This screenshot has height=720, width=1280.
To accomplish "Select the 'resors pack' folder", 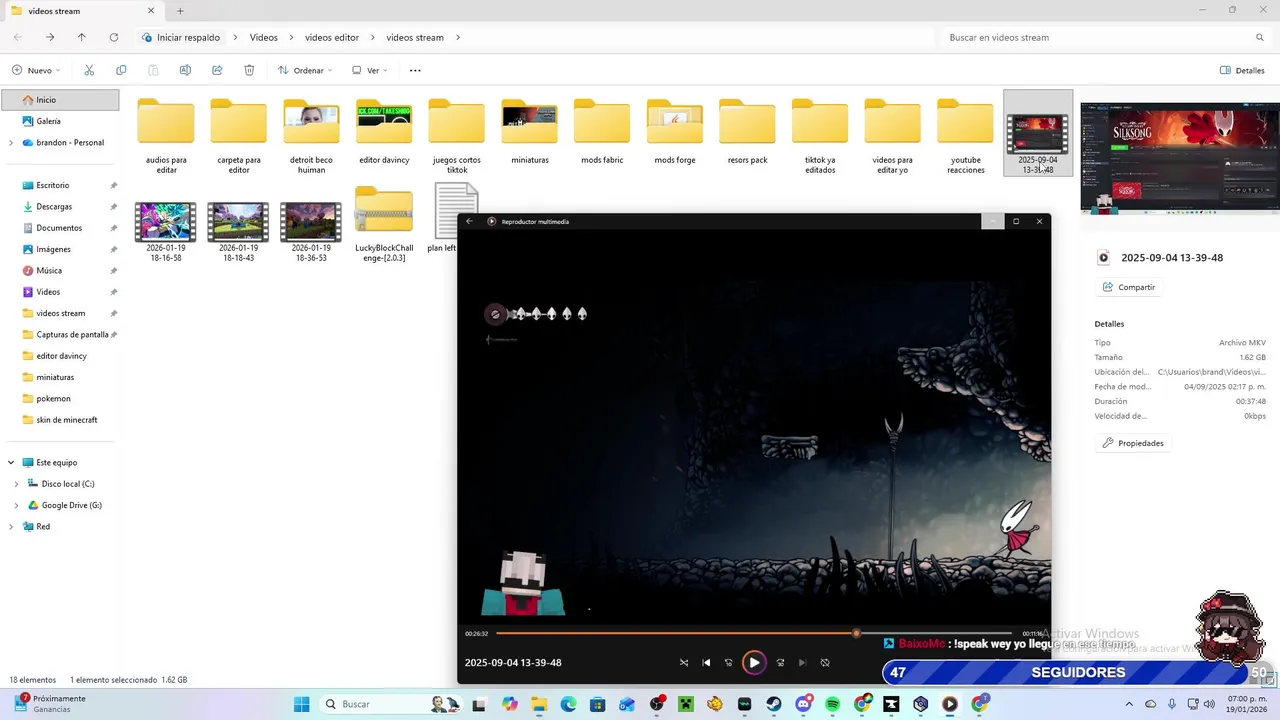I will 747,132.
